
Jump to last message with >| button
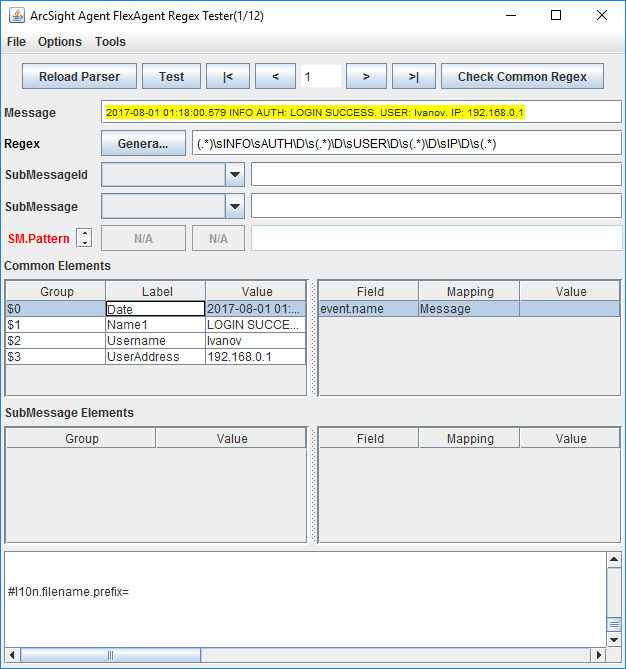click(x=413, y=76)
